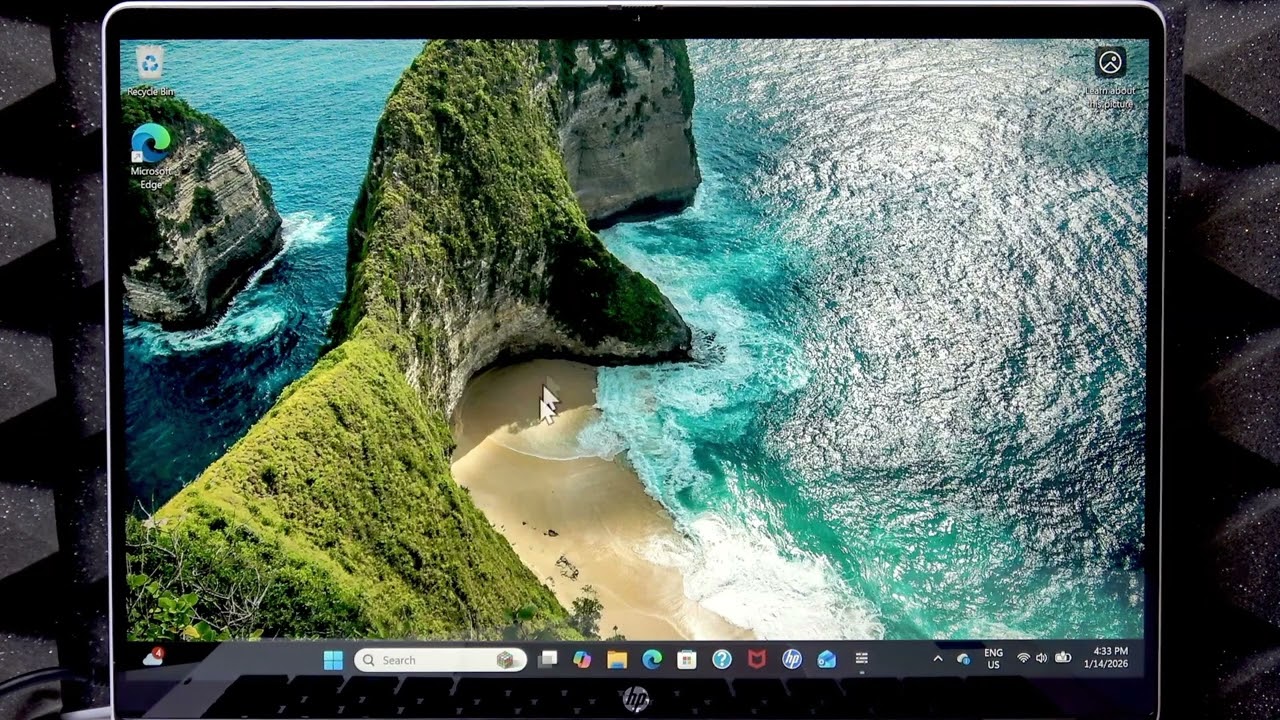The height and width of the screenshot is (720, 1280).
Task: Expand the hidden icons tray chevron
Action: click(938, 659)
